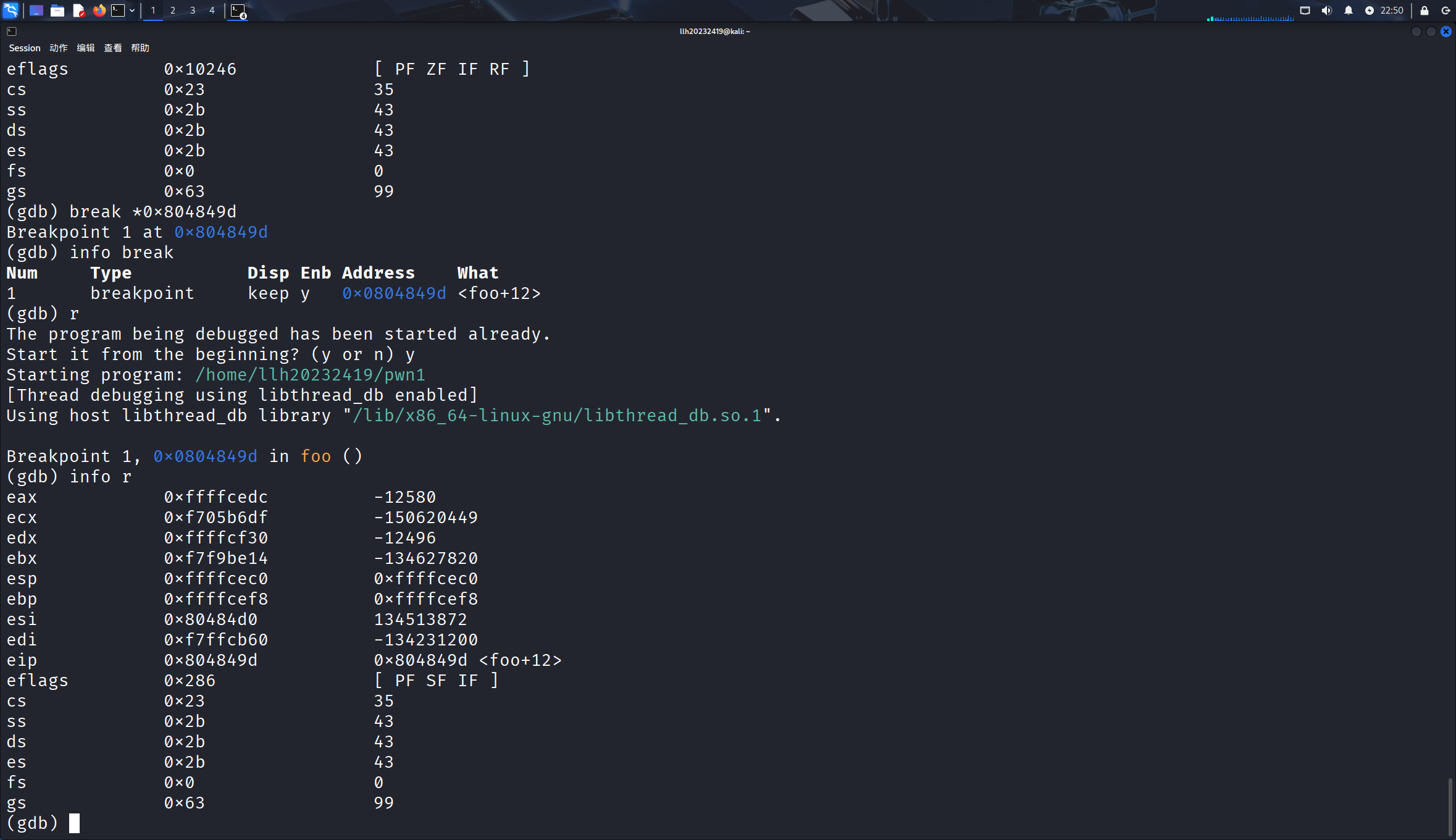Launch the text editor from the panel

[78, 10]
